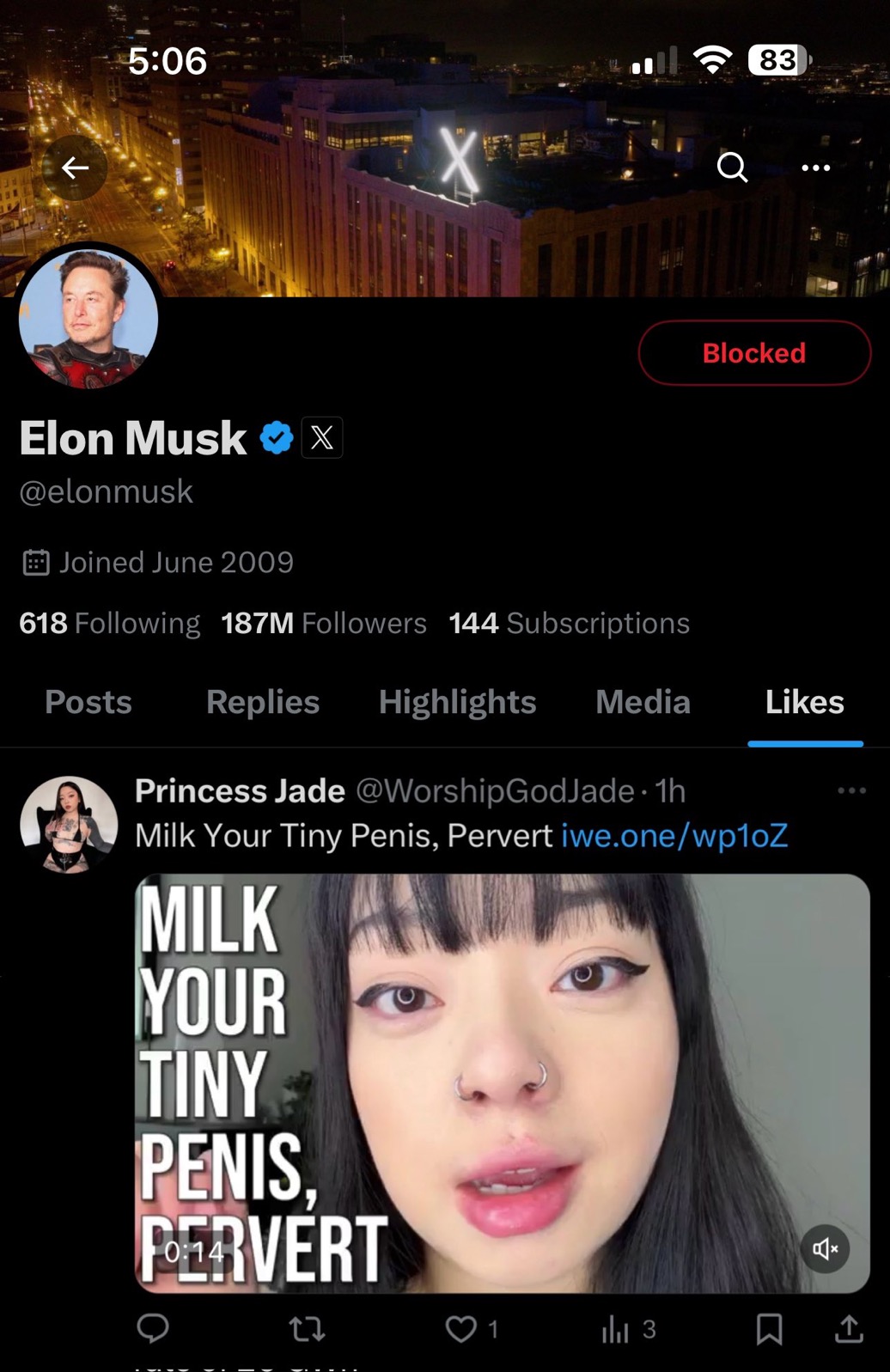Open Elon Musk profile picture

88,320
